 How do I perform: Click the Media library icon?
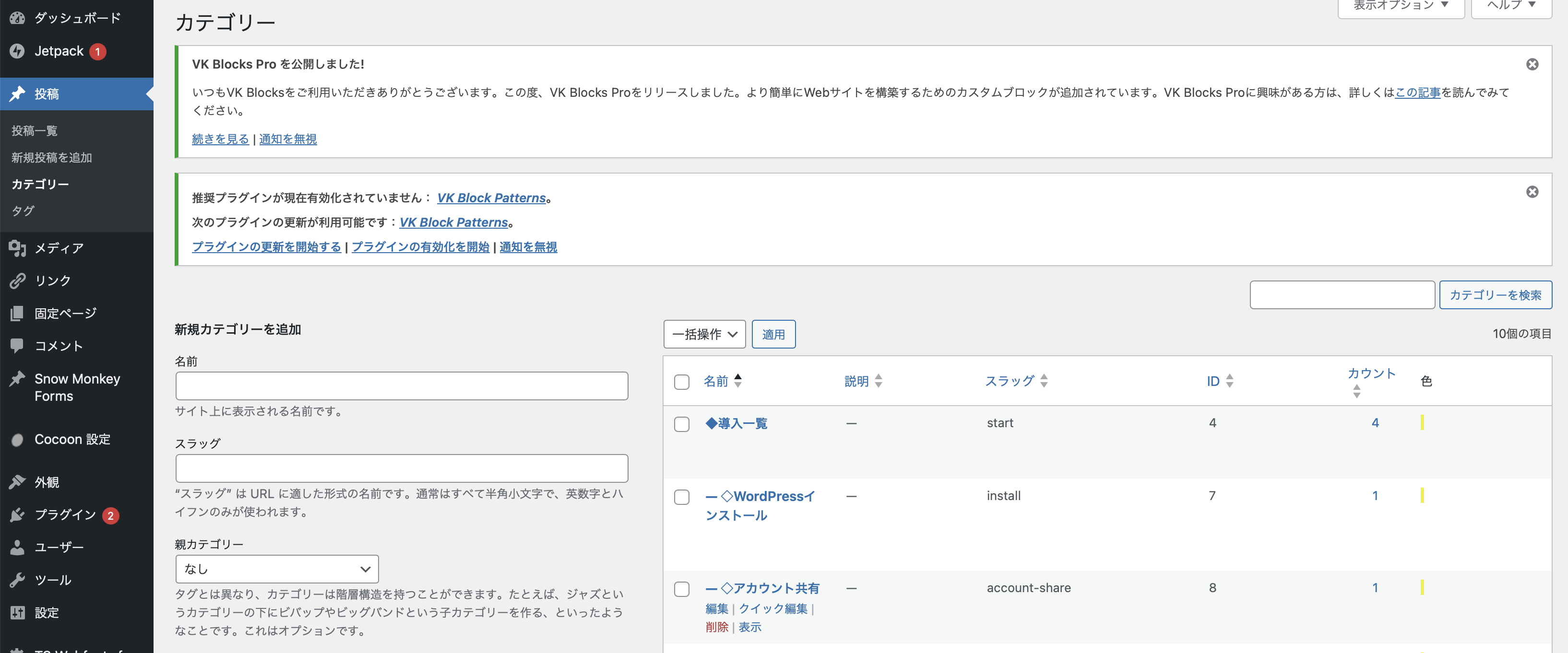17,248
